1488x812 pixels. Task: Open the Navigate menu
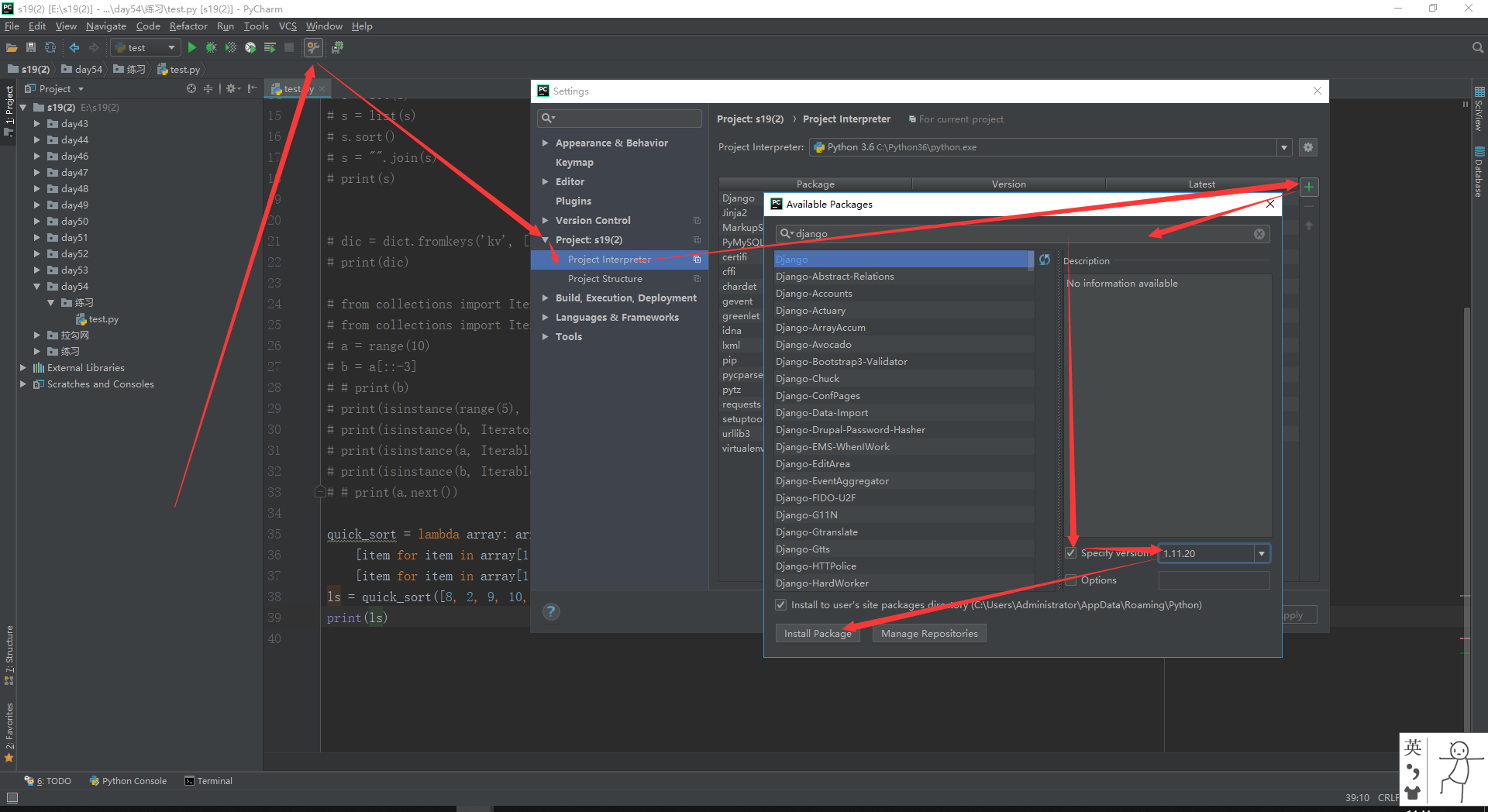click(x=105, y=26)
